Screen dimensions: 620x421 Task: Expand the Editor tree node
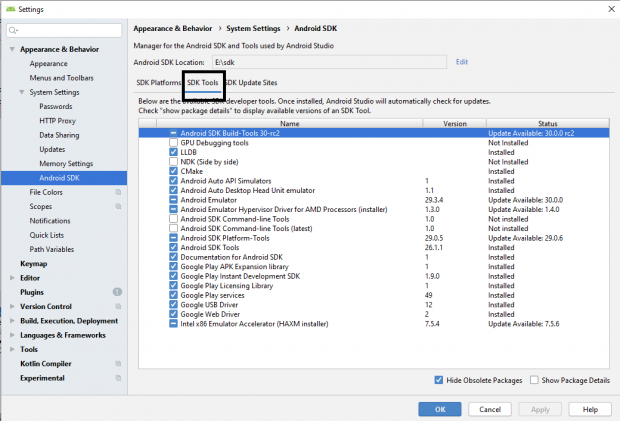12,278
